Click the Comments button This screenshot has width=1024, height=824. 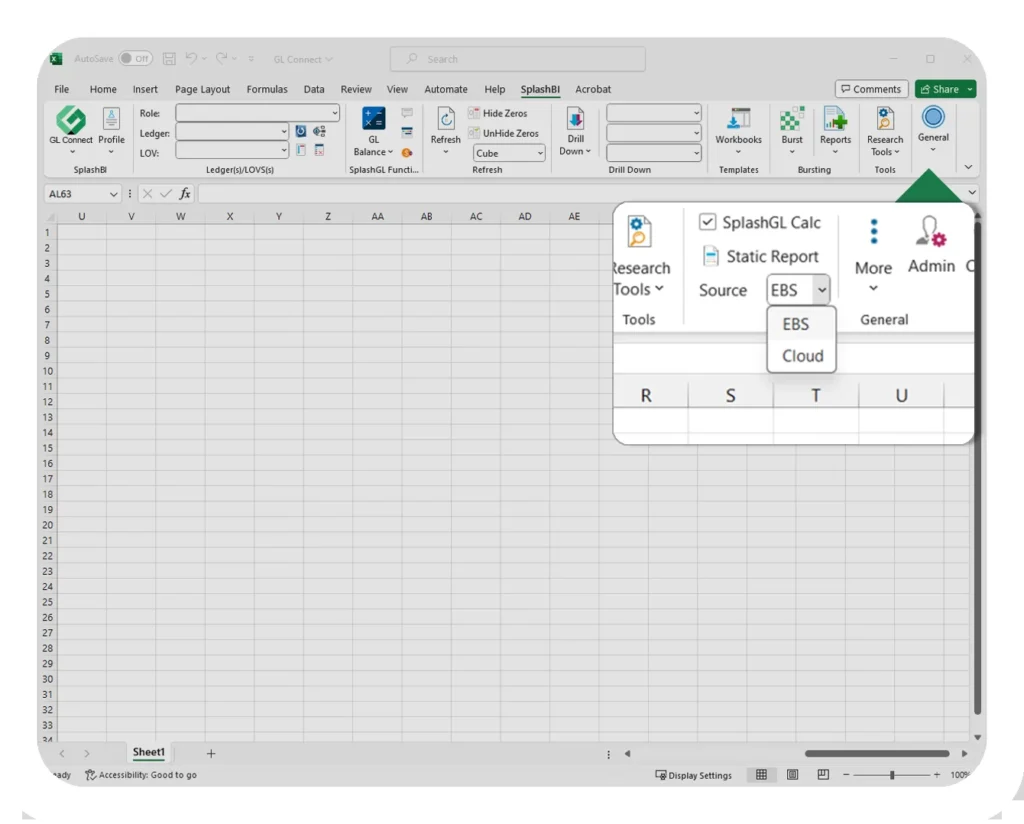tap(871, 90)
